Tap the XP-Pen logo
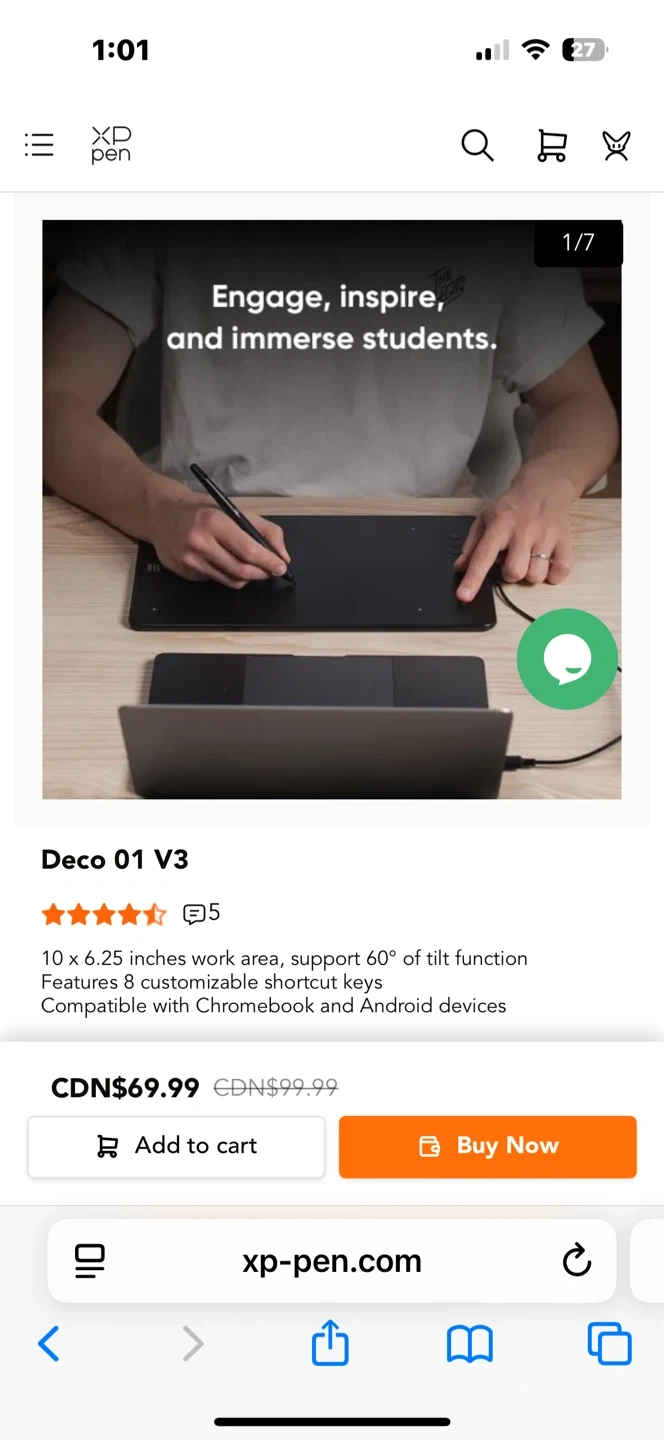Viewport: 664px width, 1440px height. click(x=111, y=145)
